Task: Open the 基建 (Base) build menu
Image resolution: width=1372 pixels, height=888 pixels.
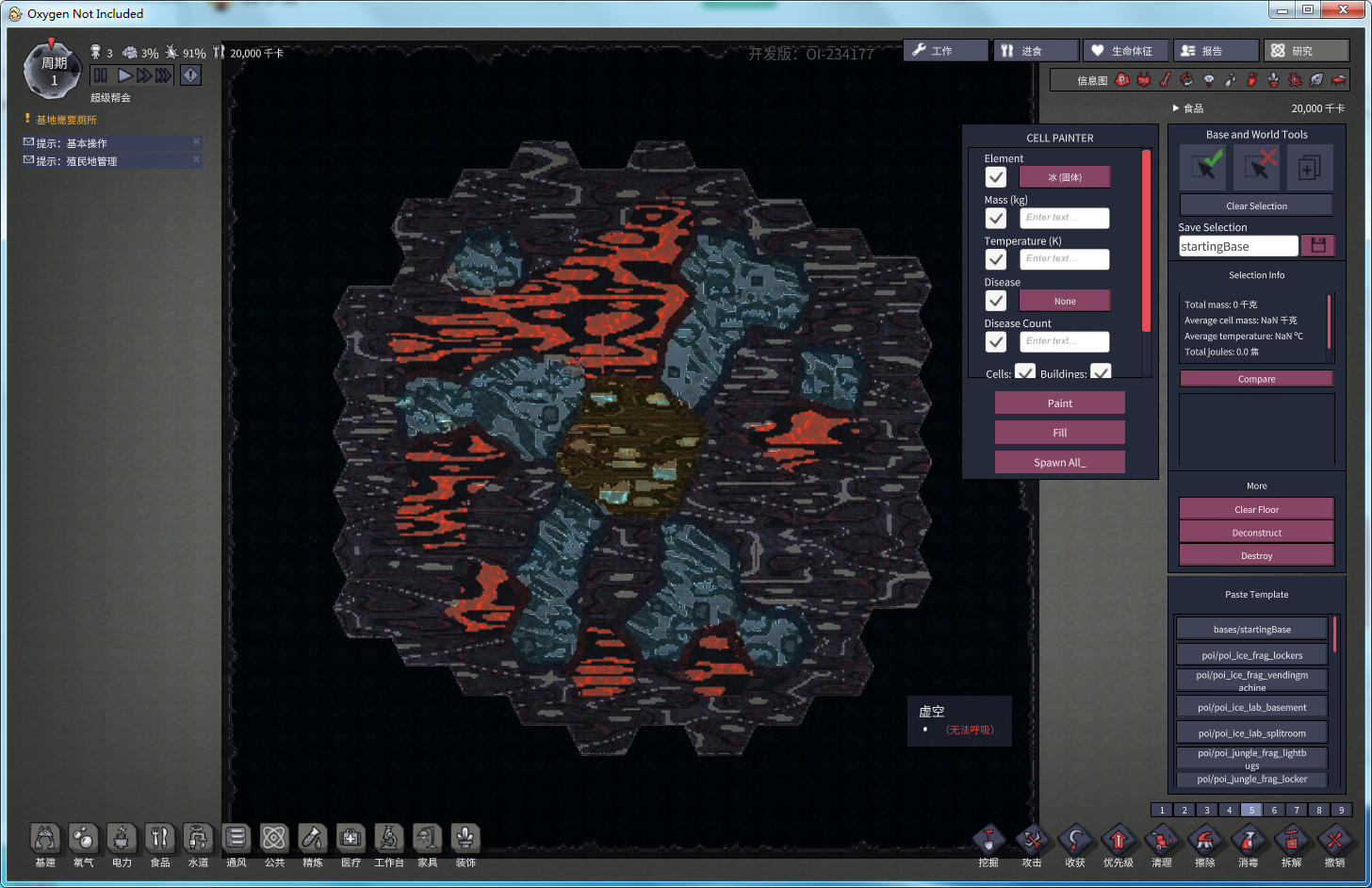Action: click(x=44, y=838)
